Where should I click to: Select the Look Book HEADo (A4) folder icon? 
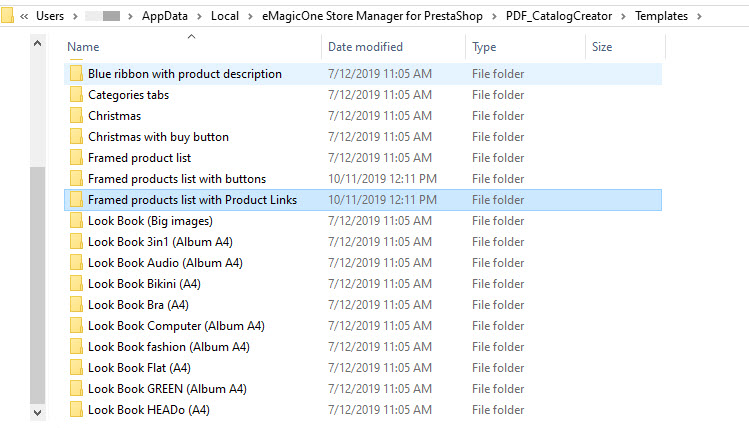pos(76,410)
